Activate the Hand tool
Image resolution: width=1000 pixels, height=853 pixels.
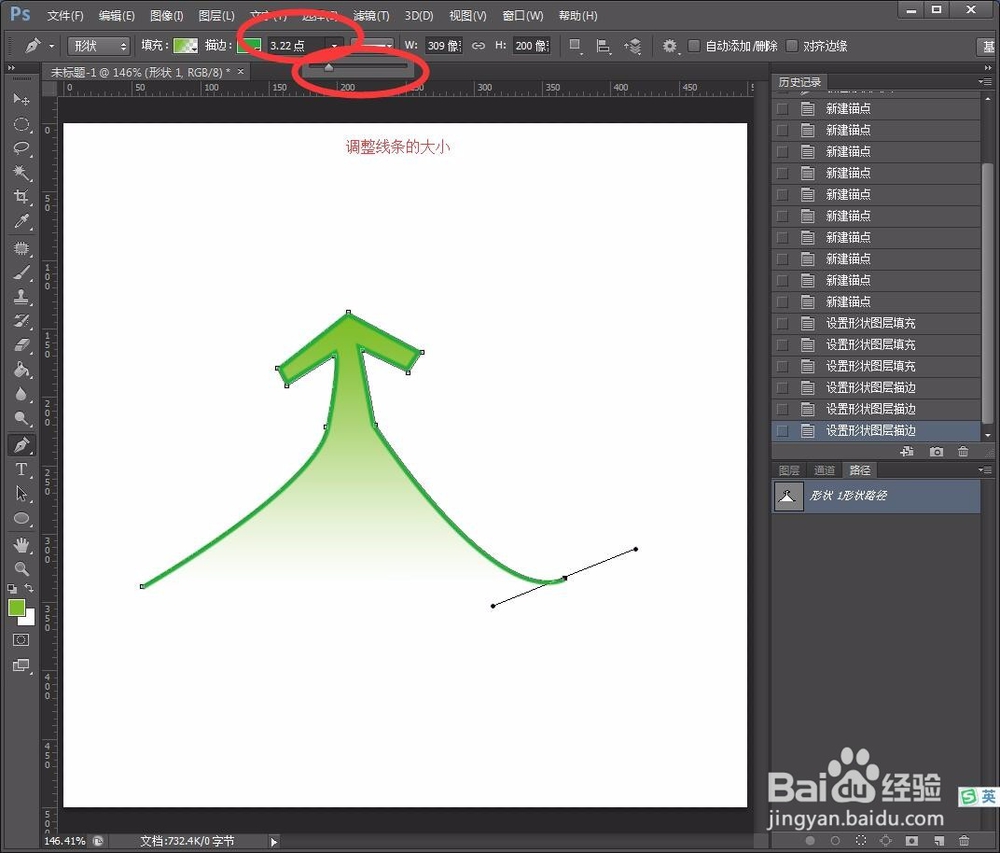click(x=22, y=543)
